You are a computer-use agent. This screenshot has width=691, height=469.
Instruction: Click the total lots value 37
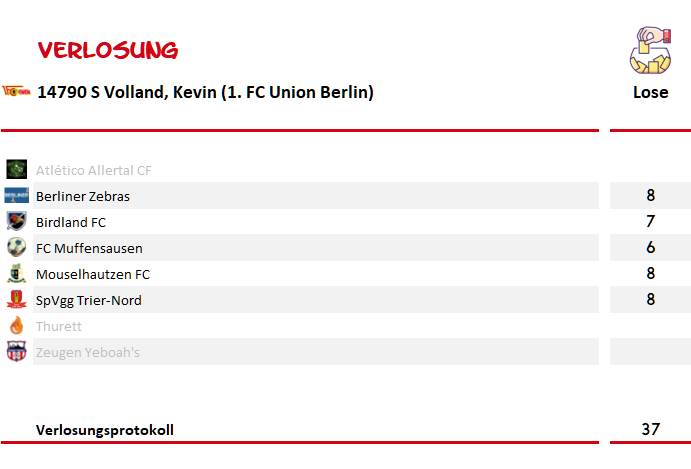(x=650, y=429)
